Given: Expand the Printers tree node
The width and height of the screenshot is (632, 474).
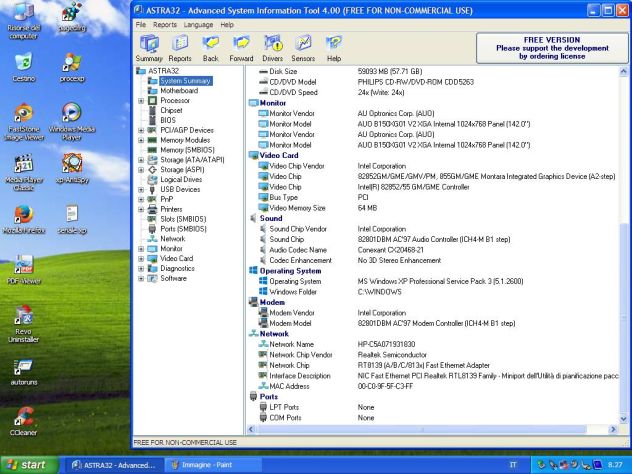Looking at the screenshot, I should coord(141,209).
